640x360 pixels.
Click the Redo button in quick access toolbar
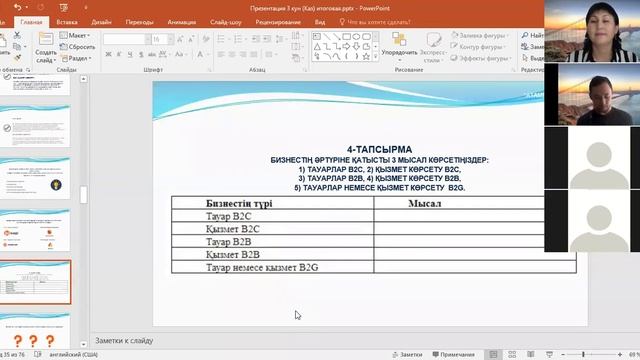40,7
